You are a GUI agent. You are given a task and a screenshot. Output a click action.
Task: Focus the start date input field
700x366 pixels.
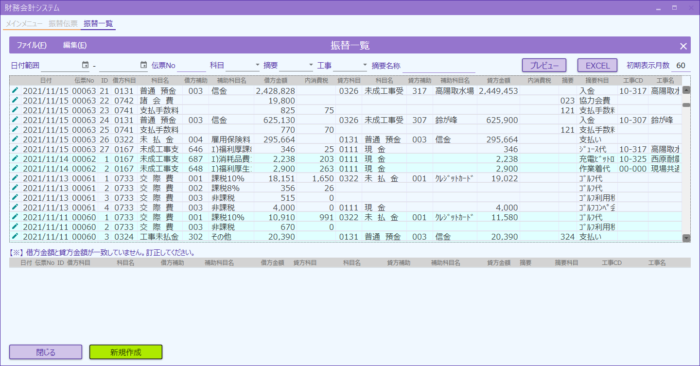click(x=61, y=66)
